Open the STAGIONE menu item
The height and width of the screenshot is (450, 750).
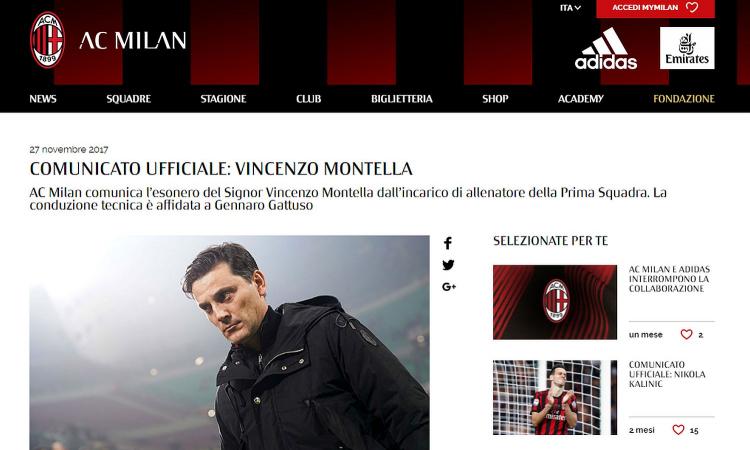223,99
